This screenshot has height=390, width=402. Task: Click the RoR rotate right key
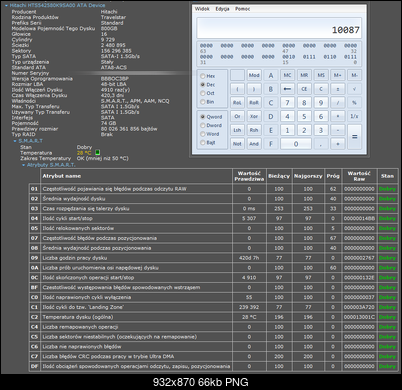point(254,103)
